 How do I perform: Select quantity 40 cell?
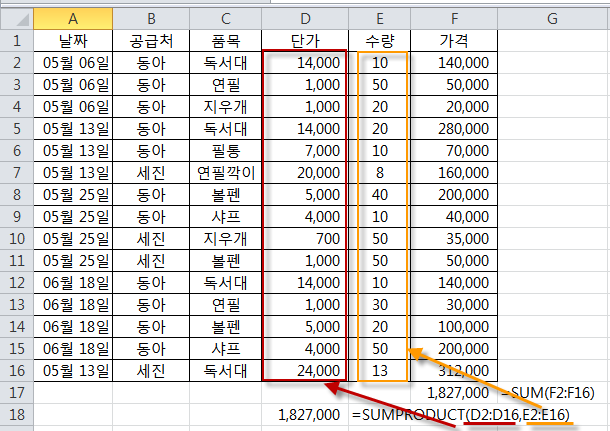click(x=380, y=194)
